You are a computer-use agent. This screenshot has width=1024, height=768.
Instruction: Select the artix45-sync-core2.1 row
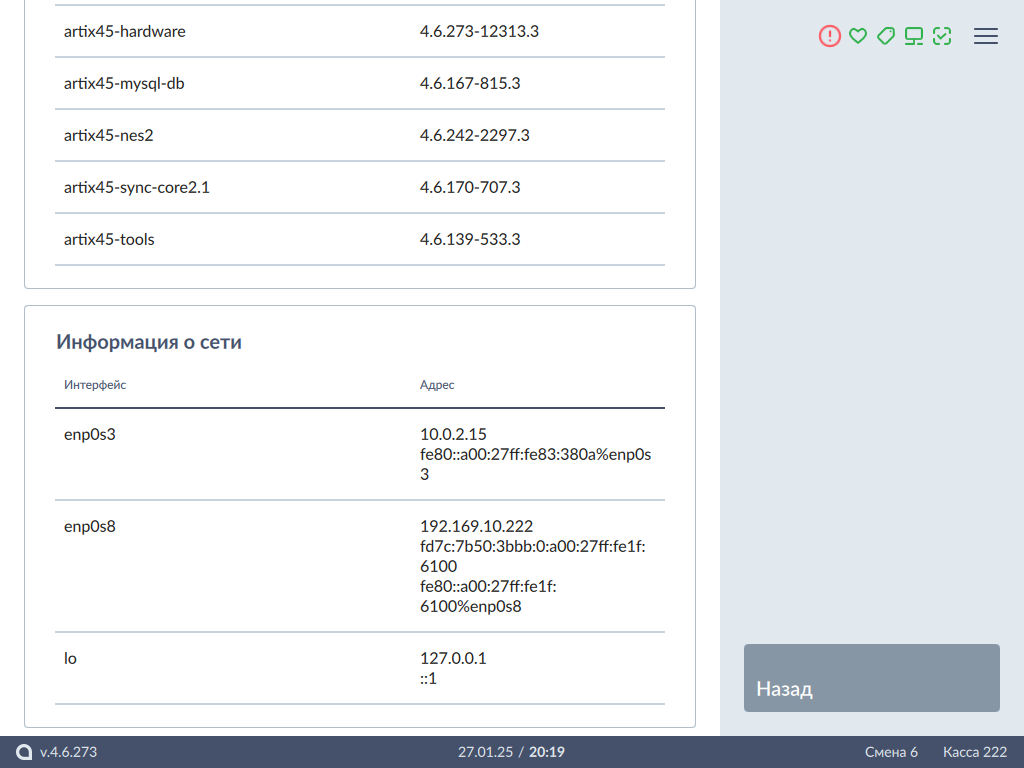click(360, 188)
